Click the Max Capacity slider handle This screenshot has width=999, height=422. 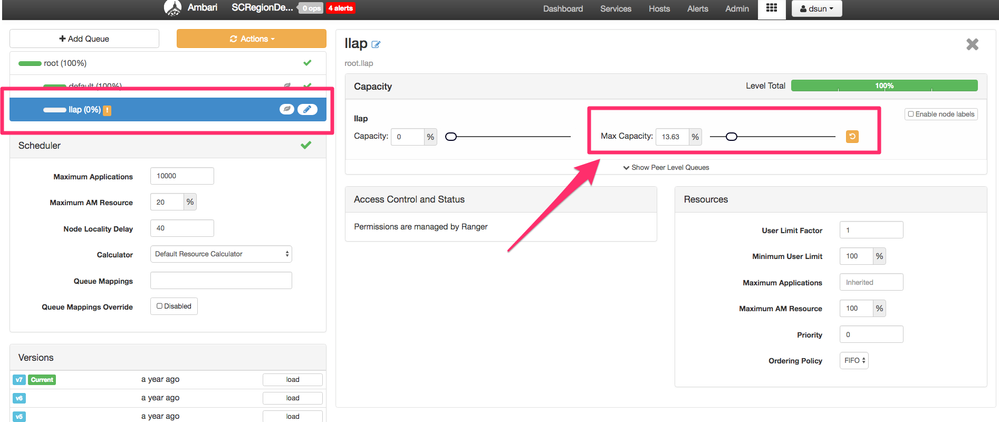coord(731,136)
